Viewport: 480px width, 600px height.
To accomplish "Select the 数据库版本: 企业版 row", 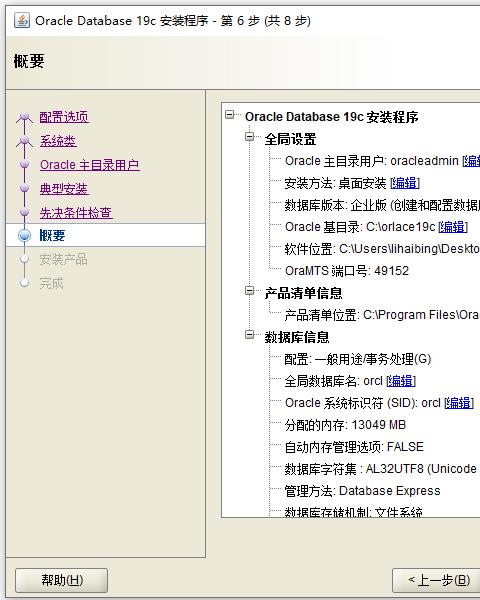I will [382, 205].
